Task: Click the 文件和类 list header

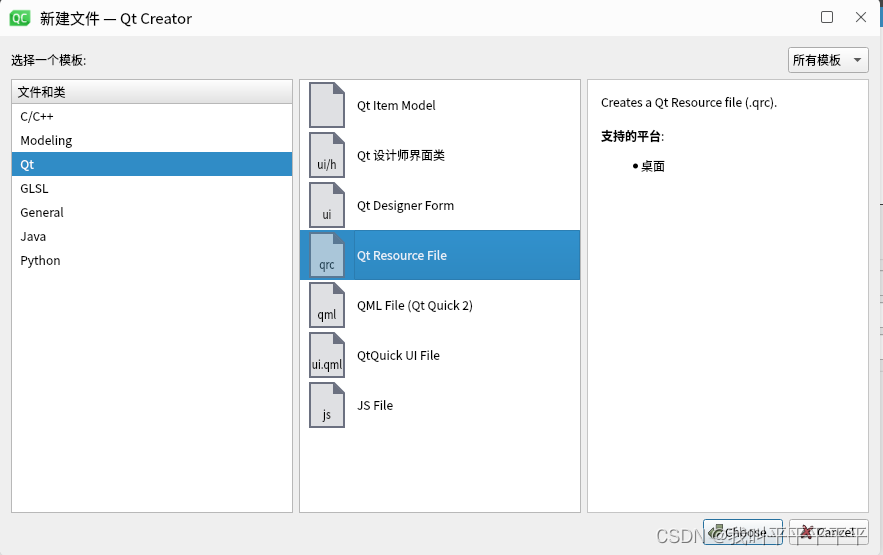Action: (x=152, y=92)
